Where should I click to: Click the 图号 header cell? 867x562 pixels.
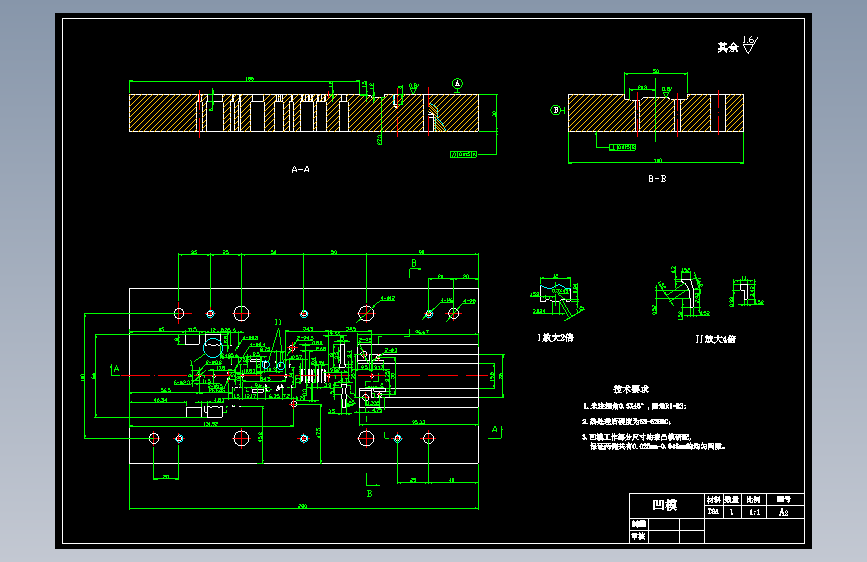pyautogui.click(x=784, y=499)
